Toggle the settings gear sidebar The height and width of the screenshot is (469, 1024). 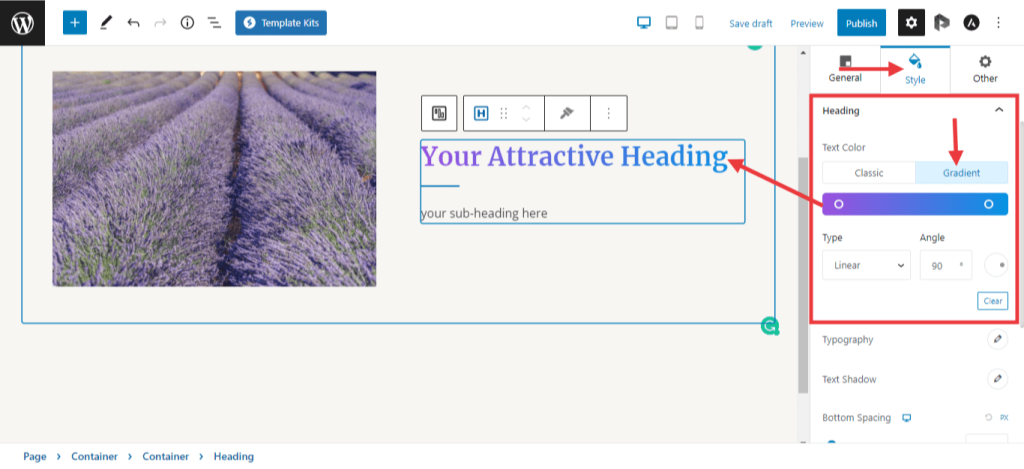tap(911, 22)
